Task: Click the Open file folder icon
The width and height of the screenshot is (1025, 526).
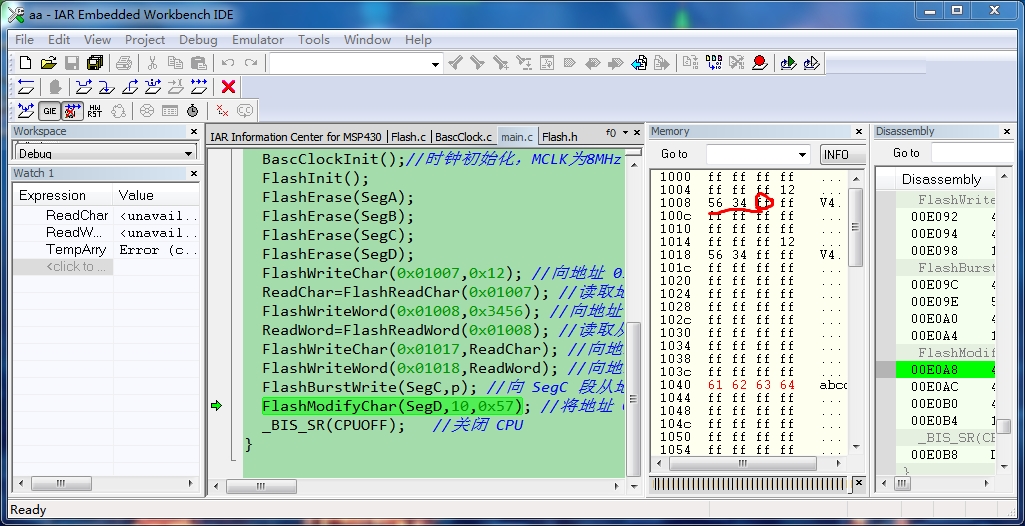Action: (48, 63)
